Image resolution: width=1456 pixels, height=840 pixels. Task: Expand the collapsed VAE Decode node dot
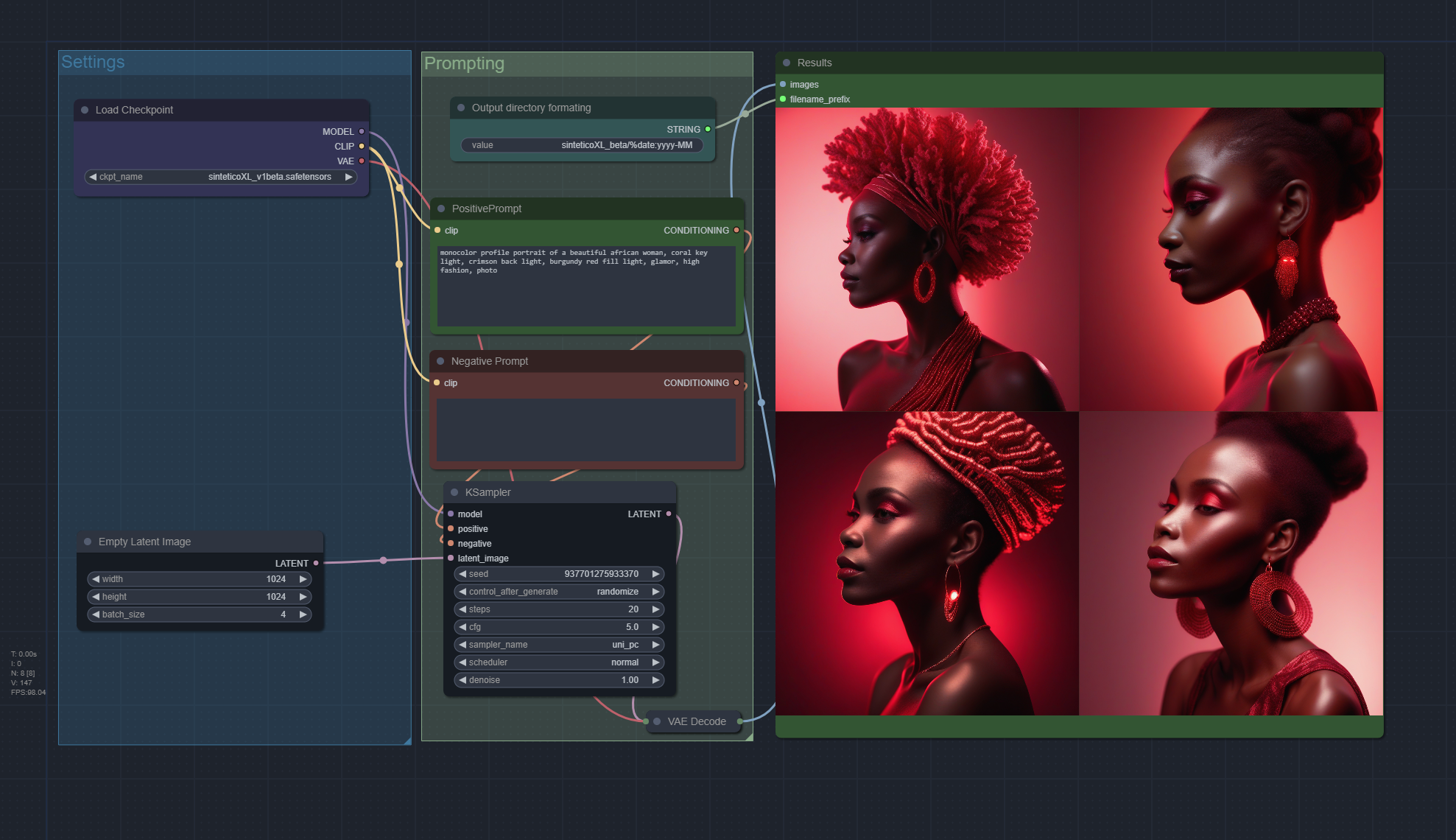[x=657, y=721]
